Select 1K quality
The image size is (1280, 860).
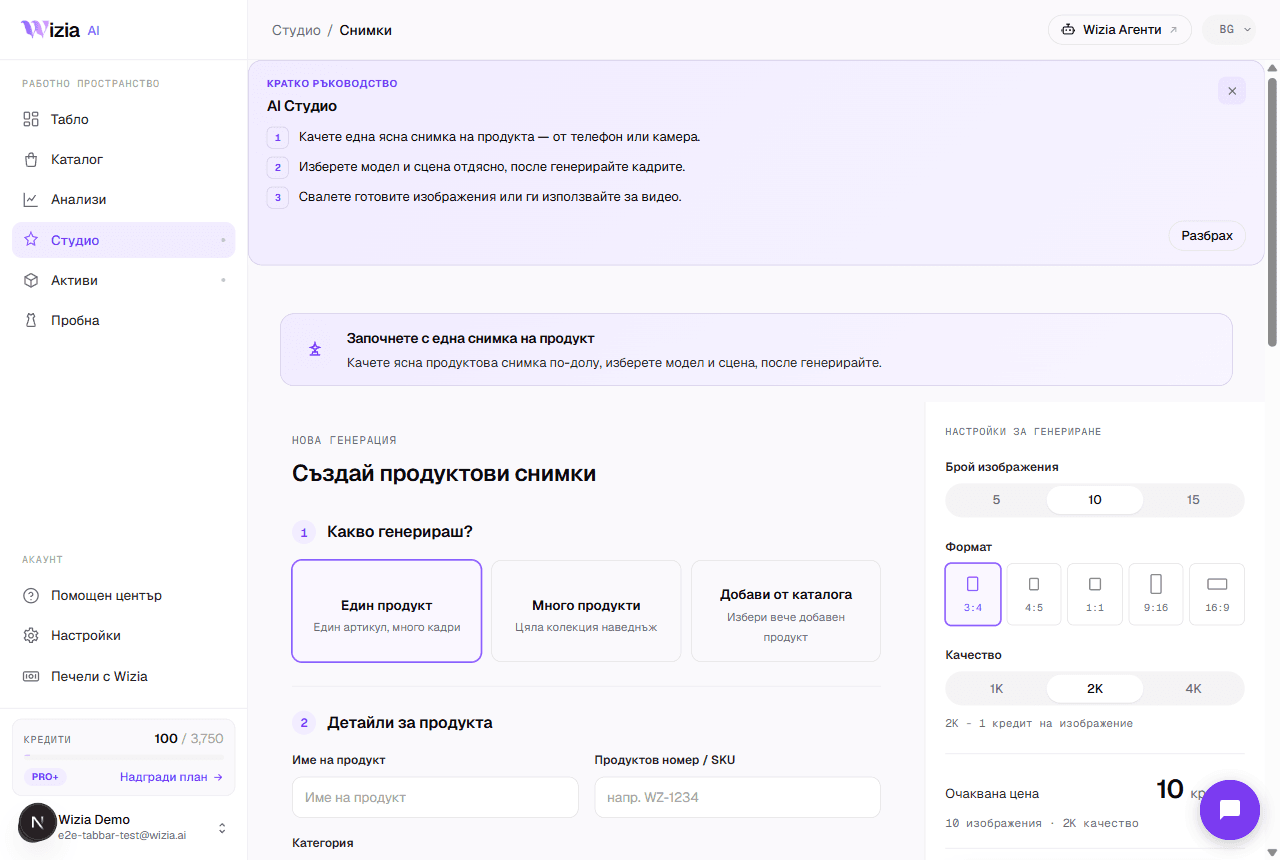[996, 689]
